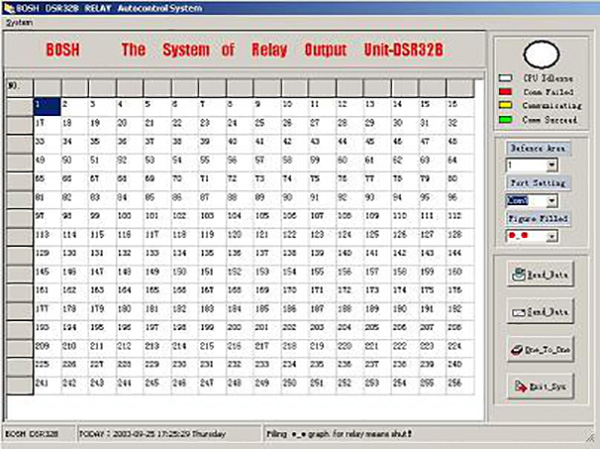Expand the Port Setting combo box

(x=551, y=201)
